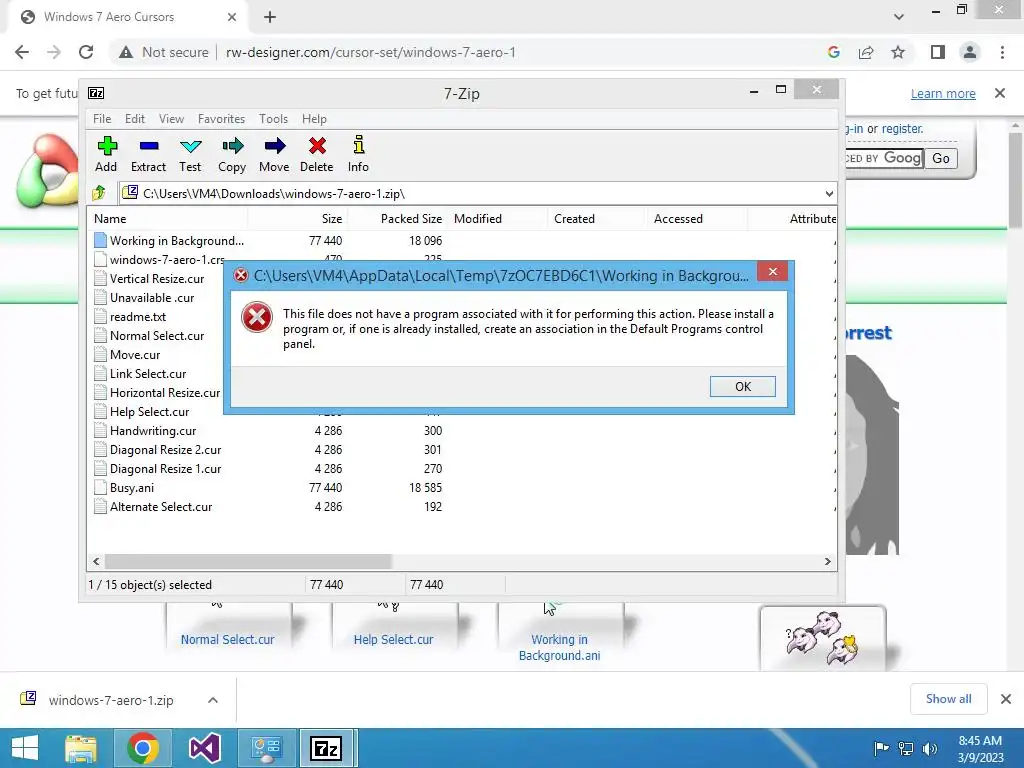
Task: Select Link Select.cur file
Action: [x=148, y=374]
